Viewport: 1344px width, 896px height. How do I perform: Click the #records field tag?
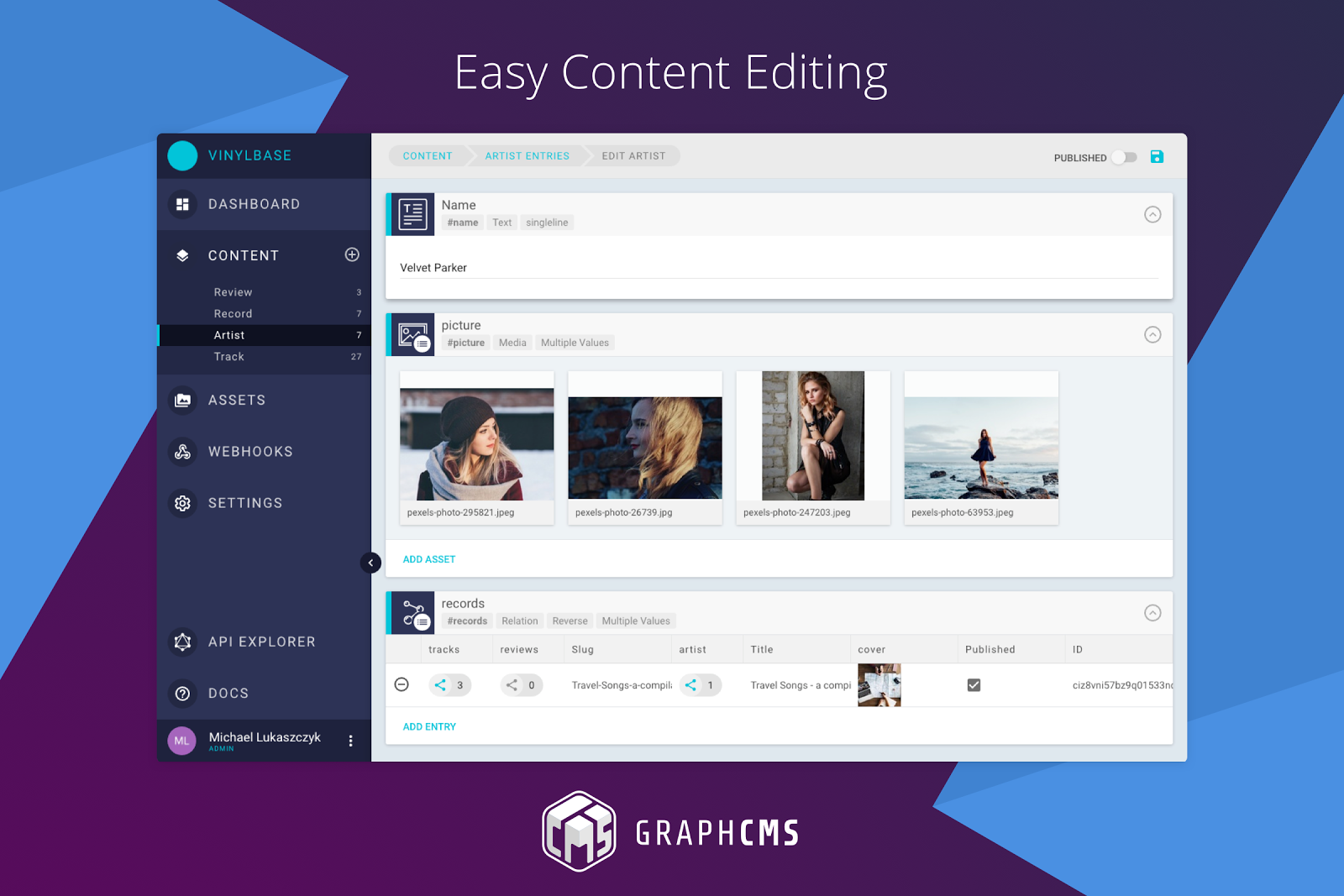tap(467, 621)
